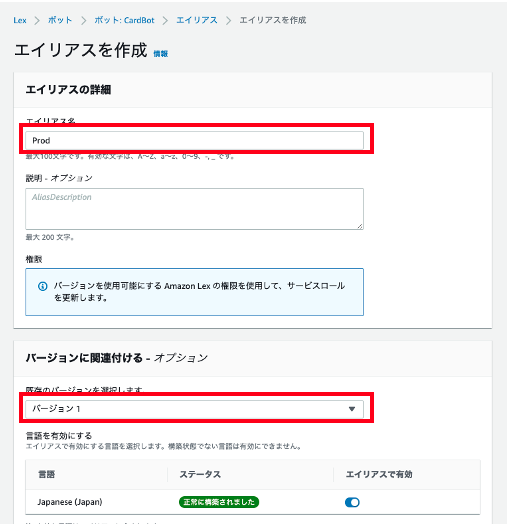
Task: Return to the エイリアス breadcrumb page
Action: click(x=197, y=20)
